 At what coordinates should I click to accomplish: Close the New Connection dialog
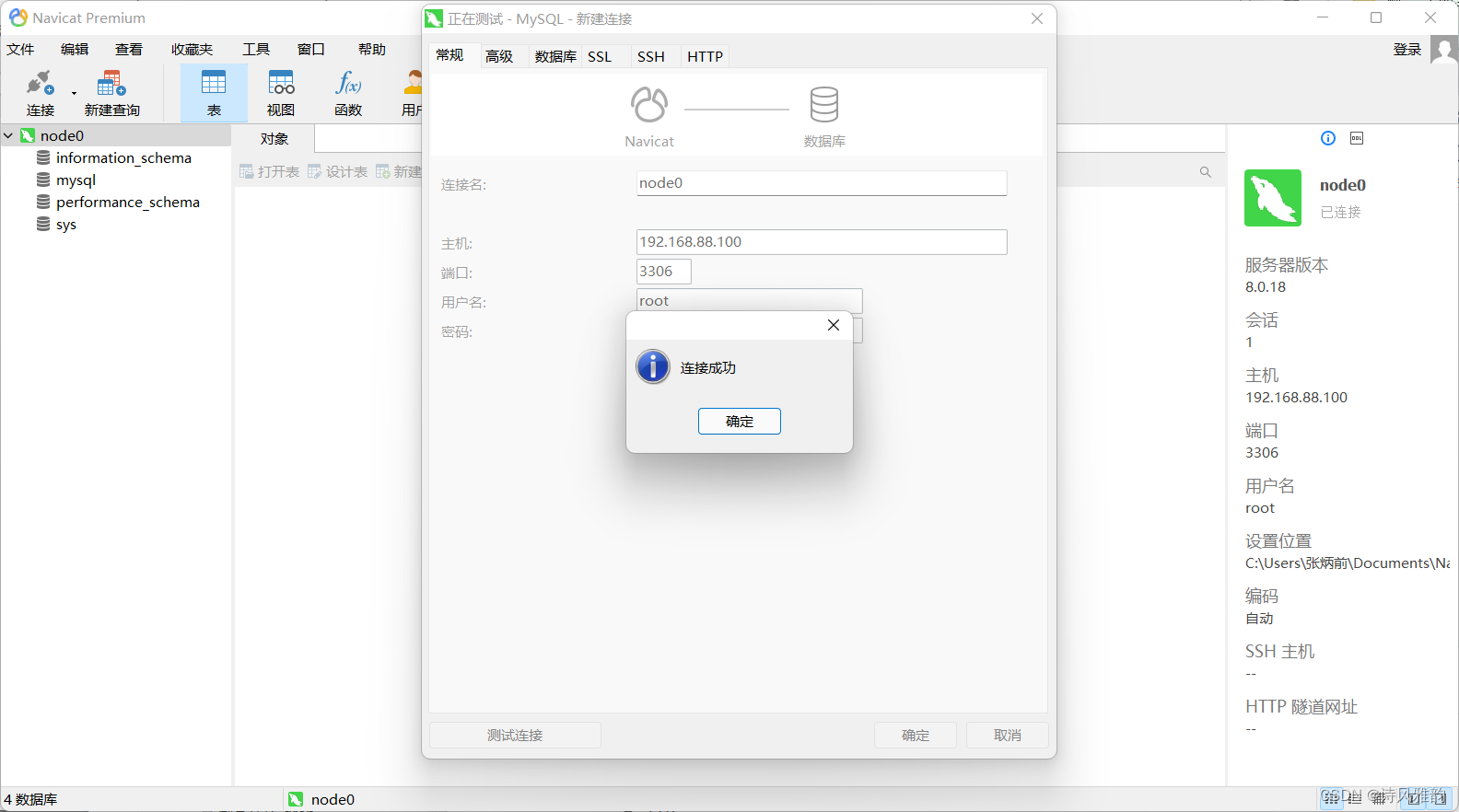(x=1037, y=18)
